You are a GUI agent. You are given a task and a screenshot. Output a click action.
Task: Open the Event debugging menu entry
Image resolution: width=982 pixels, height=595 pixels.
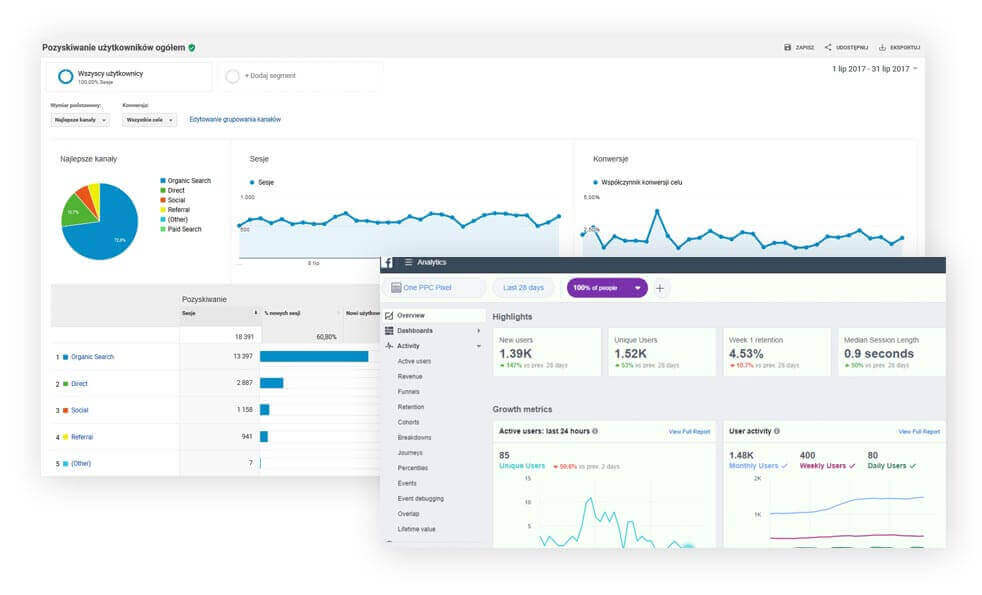pos(422,498)
